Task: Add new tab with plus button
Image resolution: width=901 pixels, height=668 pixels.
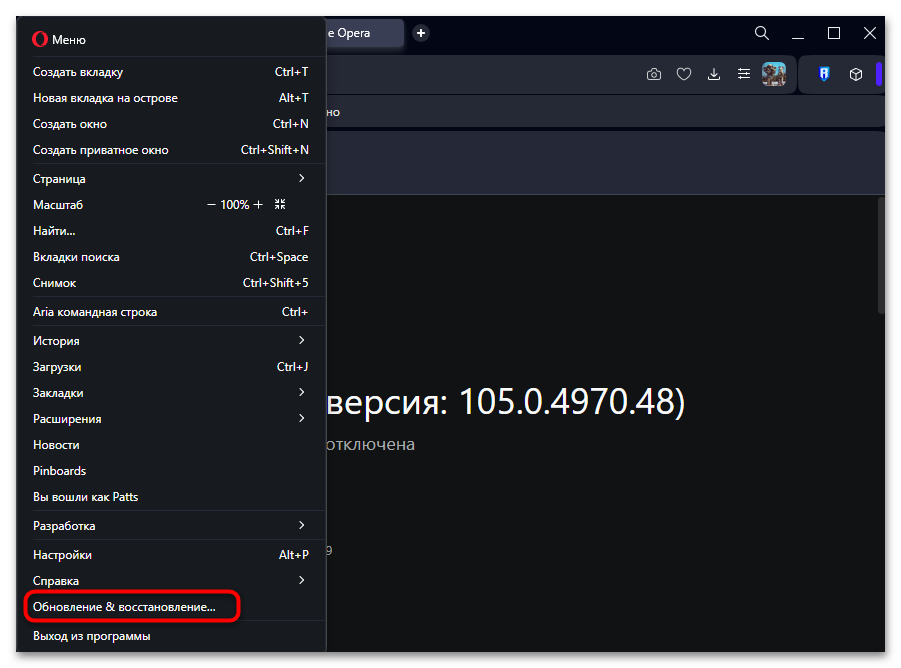Action: (421, 33)
